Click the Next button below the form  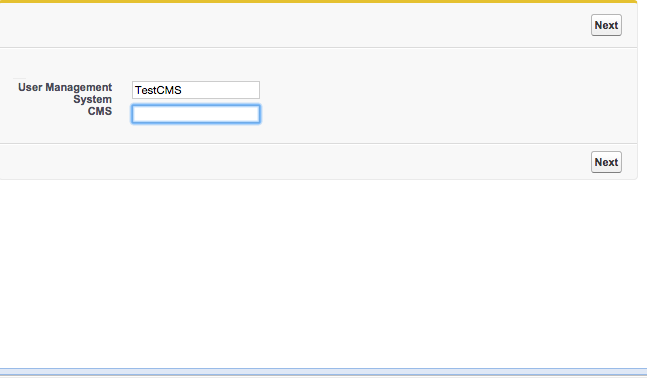point(606,162)
